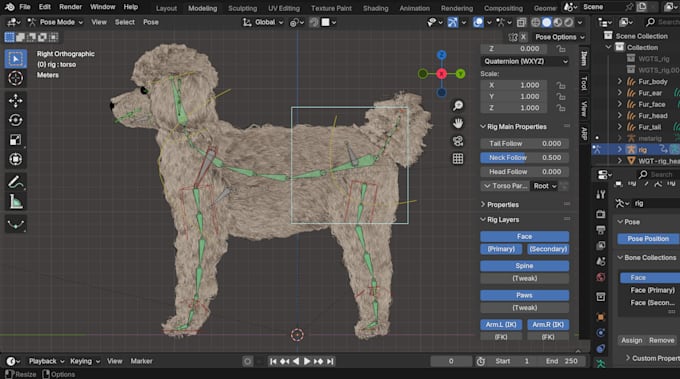This screenshot has width=680, height=379.
Task: Jump to the last frame
Action: [330, 361]
